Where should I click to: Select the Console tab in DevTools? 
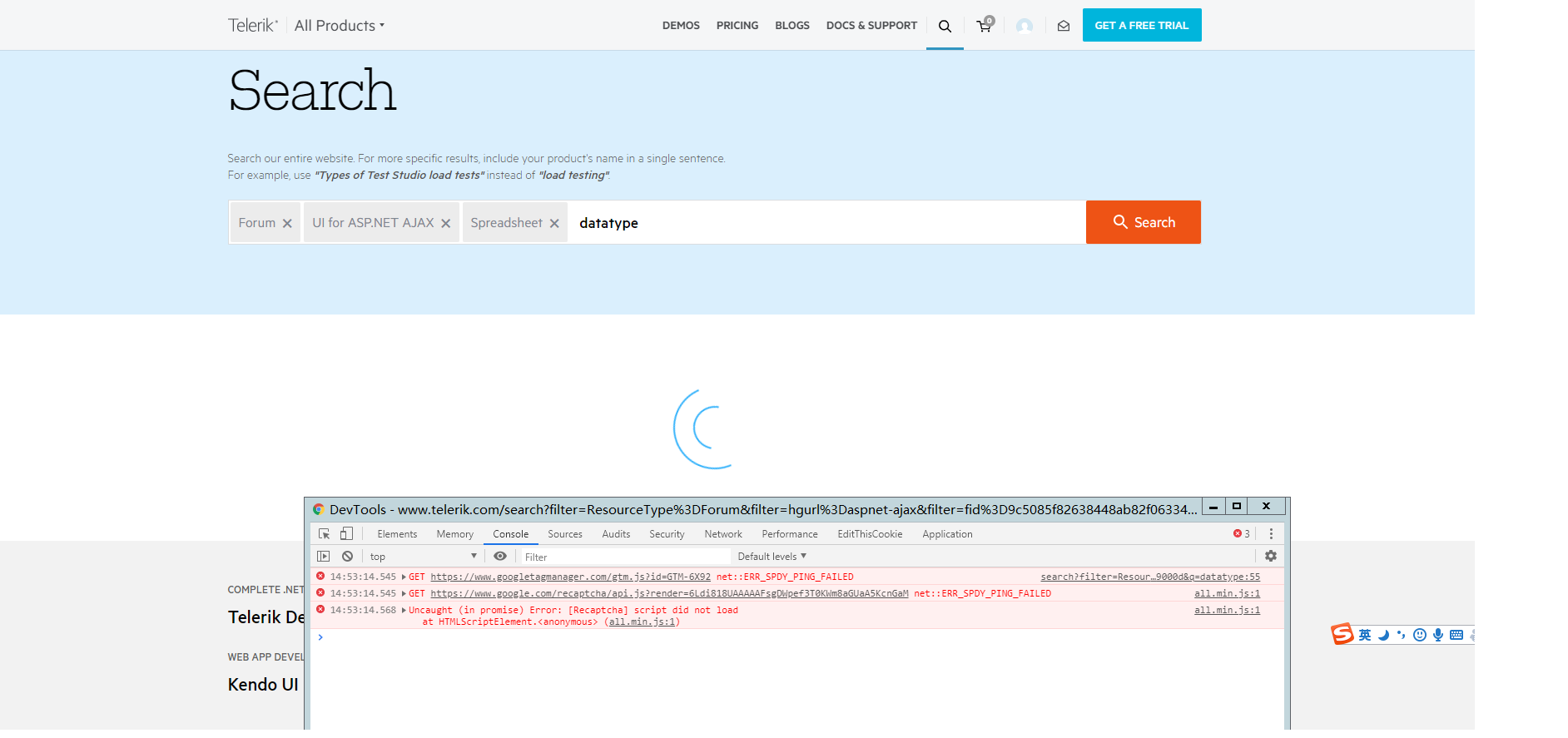(511, 534)
